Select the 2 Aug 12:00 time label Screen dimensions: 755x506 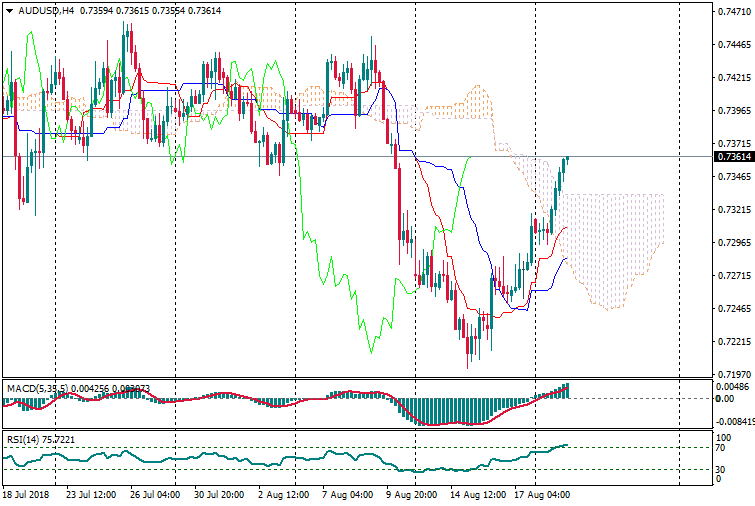(282, 494)
